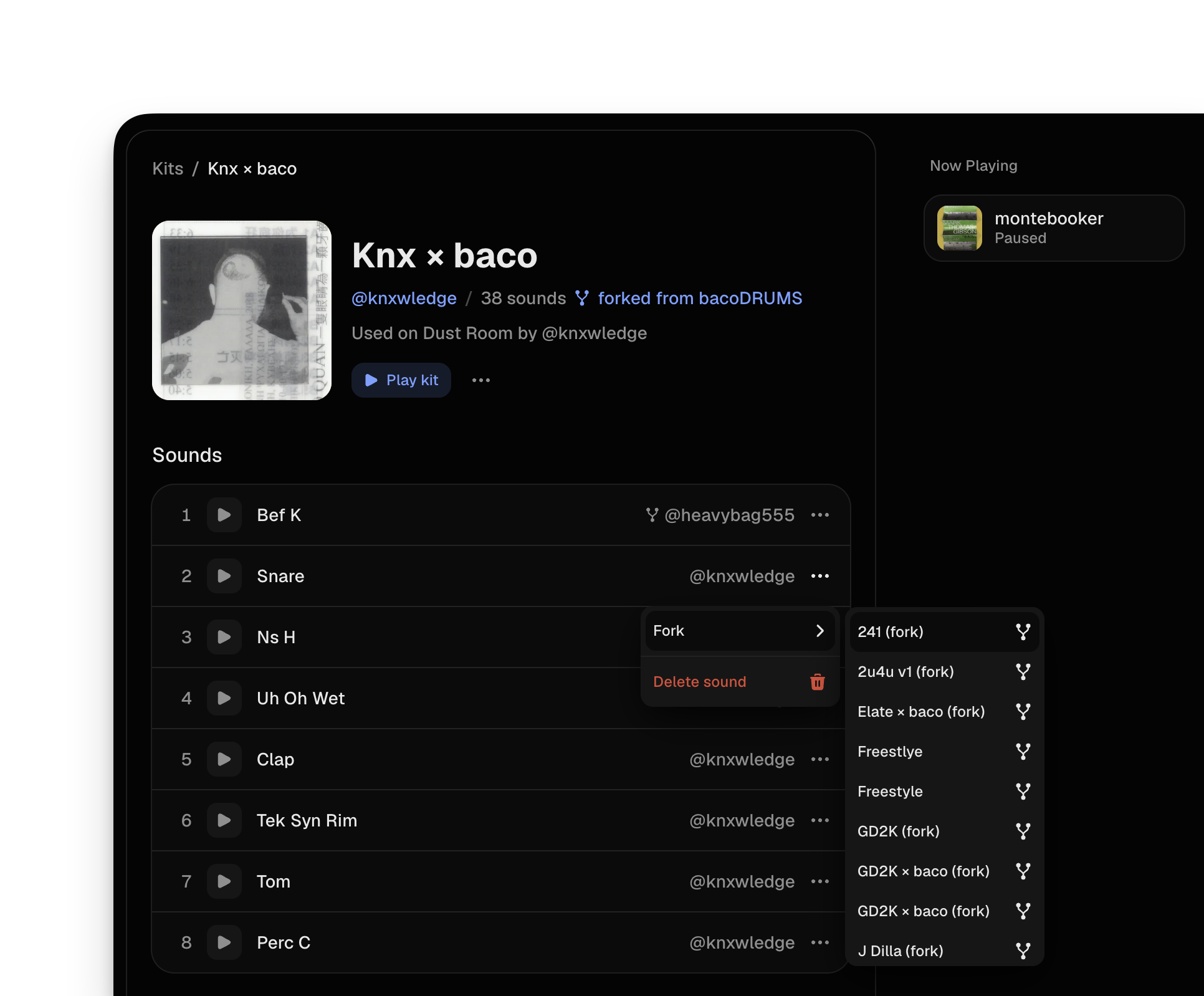This screenshot has width=1204, height=996.
Task: Choose Delete sound from context menu
Action: click(740, 682)
